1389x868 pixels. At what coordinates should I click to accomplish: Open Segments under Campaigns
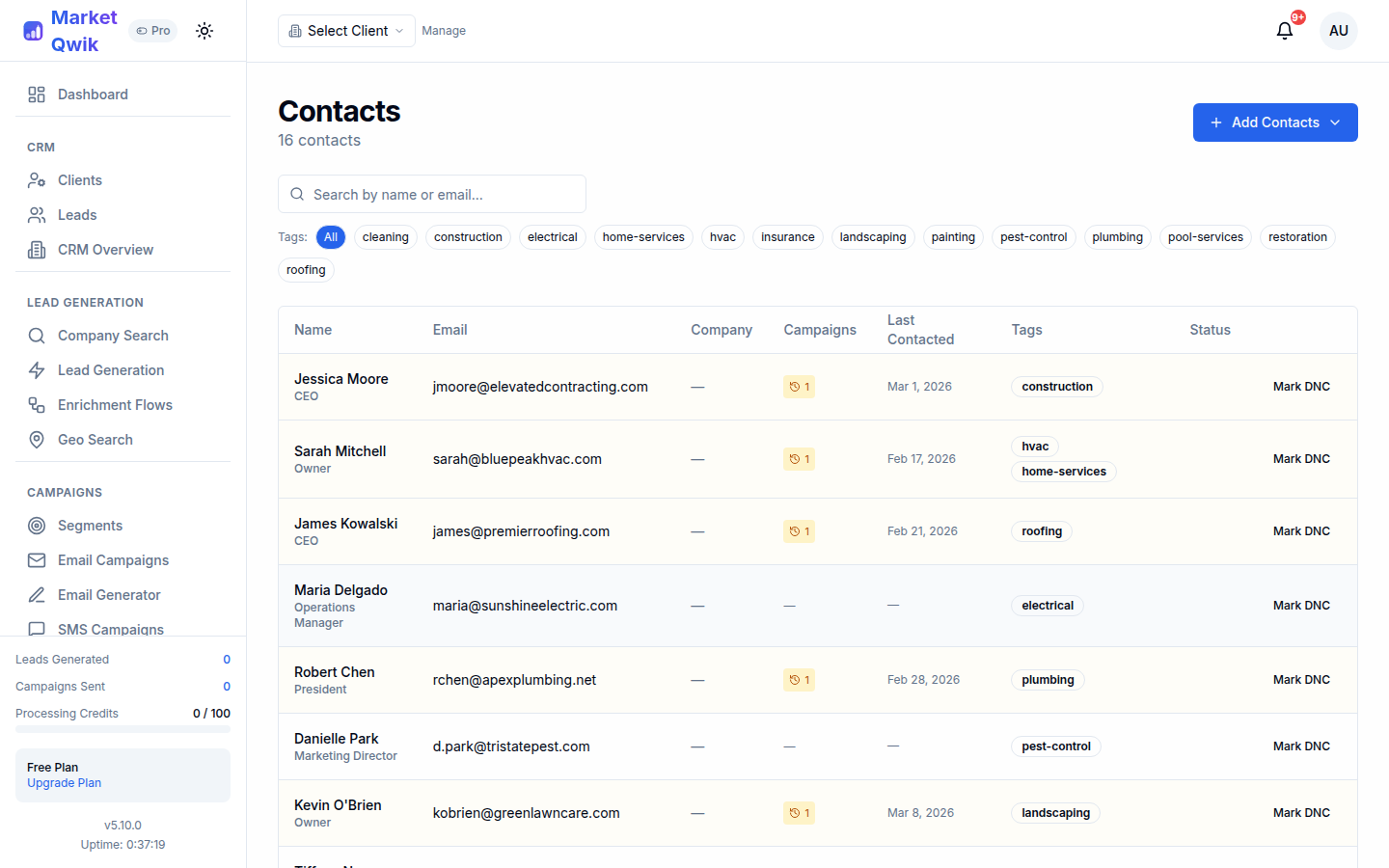point(91,525)
